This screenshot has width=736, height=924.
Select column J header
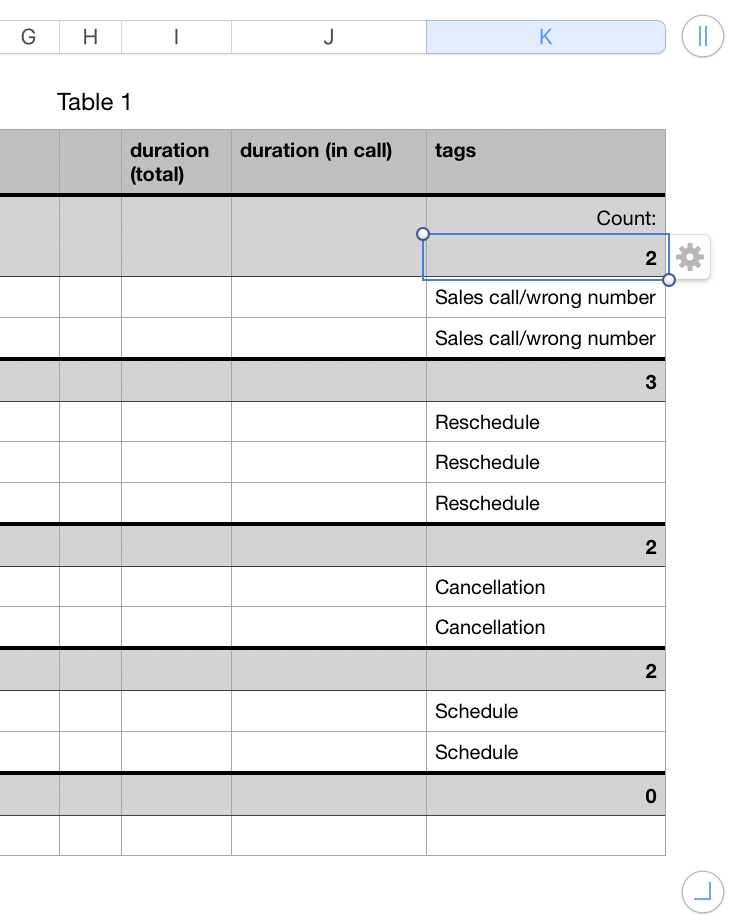click(328, 37)
